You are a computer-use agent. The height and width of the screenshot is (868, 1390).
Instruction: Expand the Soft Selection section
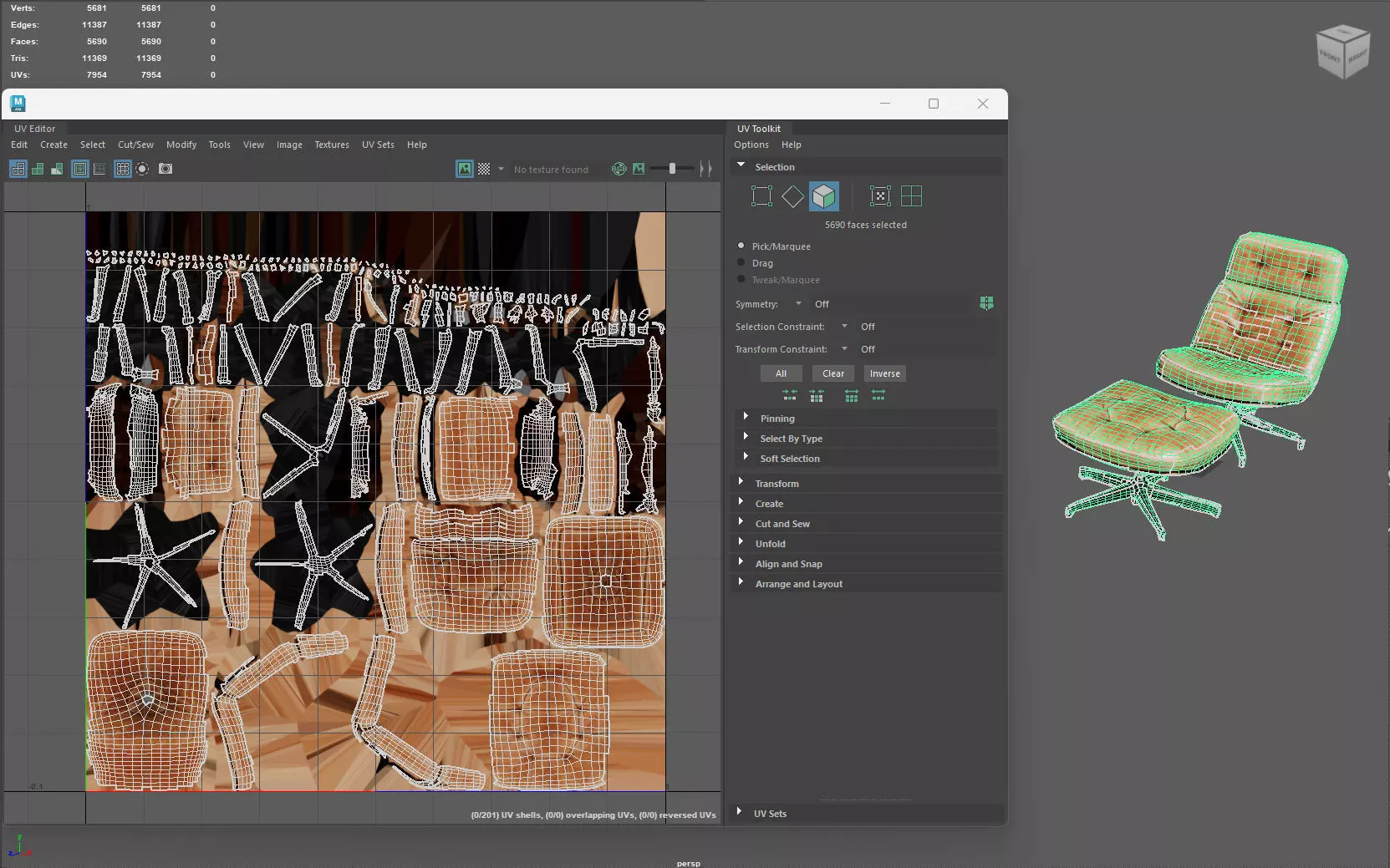(746, 457)
